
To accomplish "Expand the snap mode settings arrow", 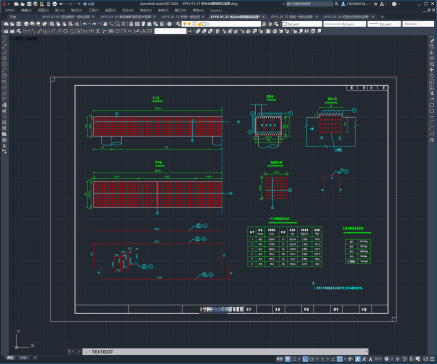I will 299,359.
